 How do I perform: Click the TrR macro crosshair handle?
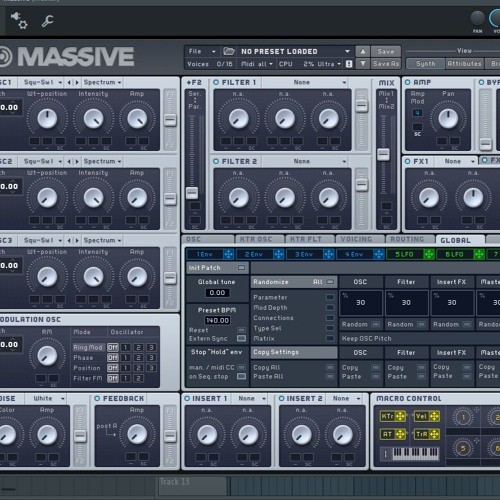434,434
